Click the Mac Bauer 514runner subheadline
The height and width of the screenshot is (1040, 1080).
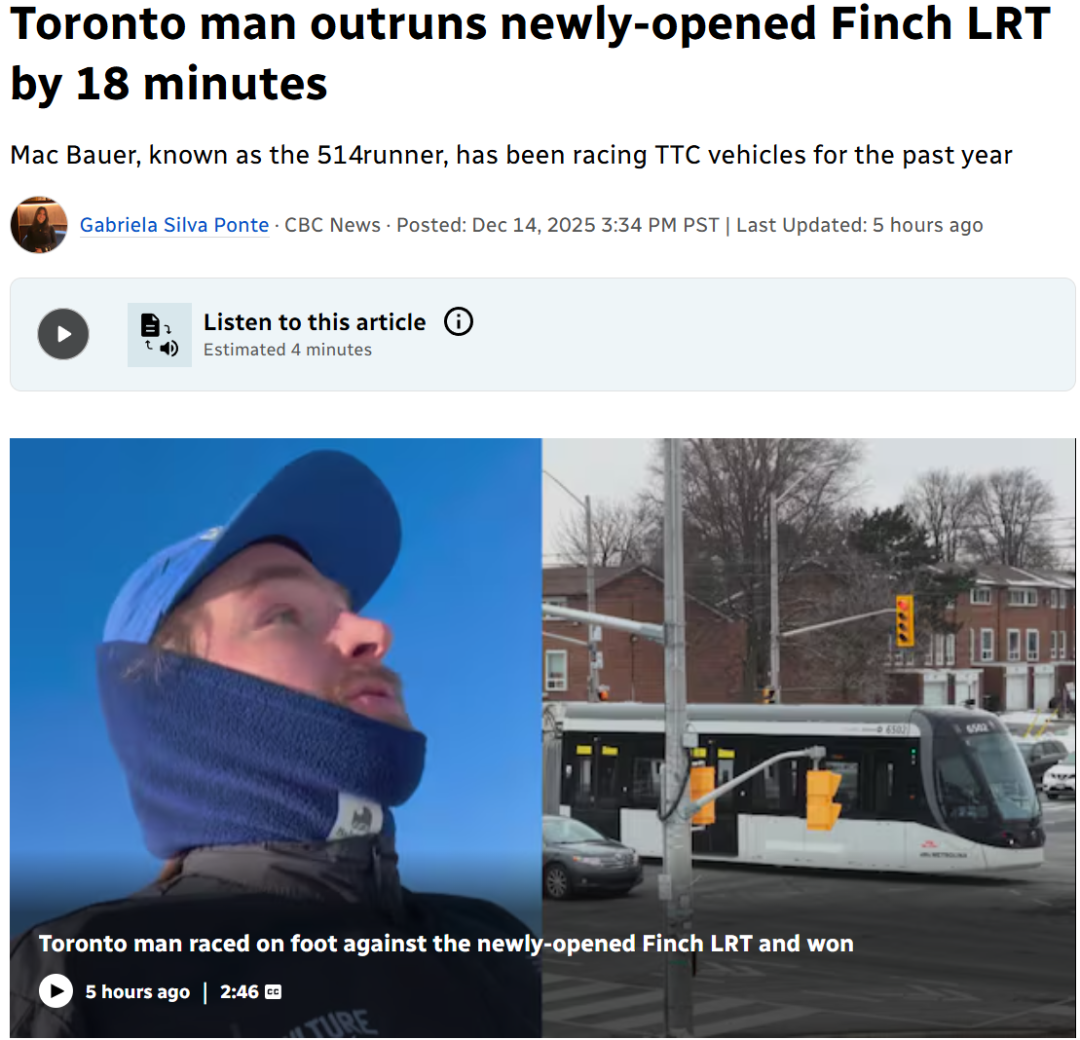coord(510,155)
